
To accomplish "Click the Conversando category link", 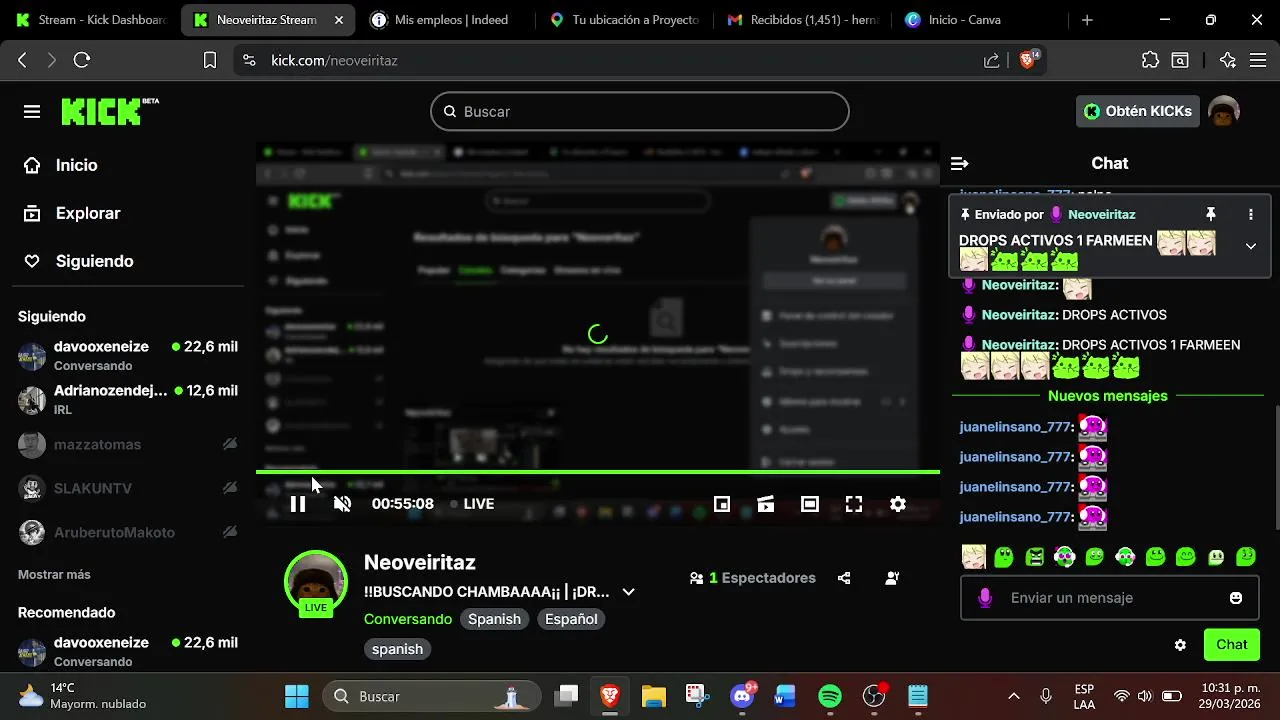I will click(408, 619).
